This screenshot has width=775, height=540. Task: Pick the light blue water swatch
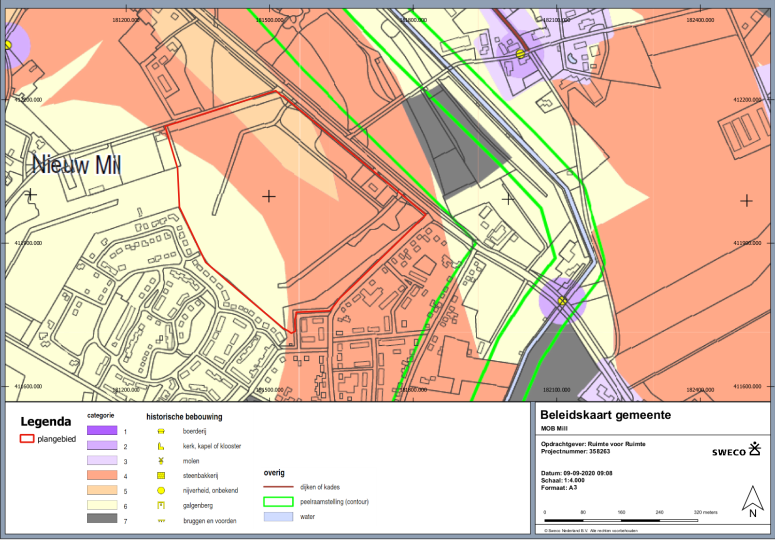tap(278, 517)
